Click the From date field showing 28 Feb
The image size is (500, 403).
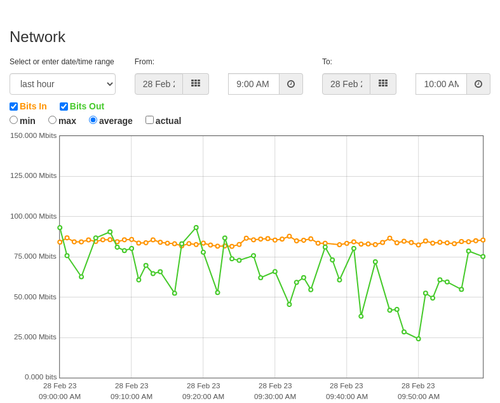159,84
